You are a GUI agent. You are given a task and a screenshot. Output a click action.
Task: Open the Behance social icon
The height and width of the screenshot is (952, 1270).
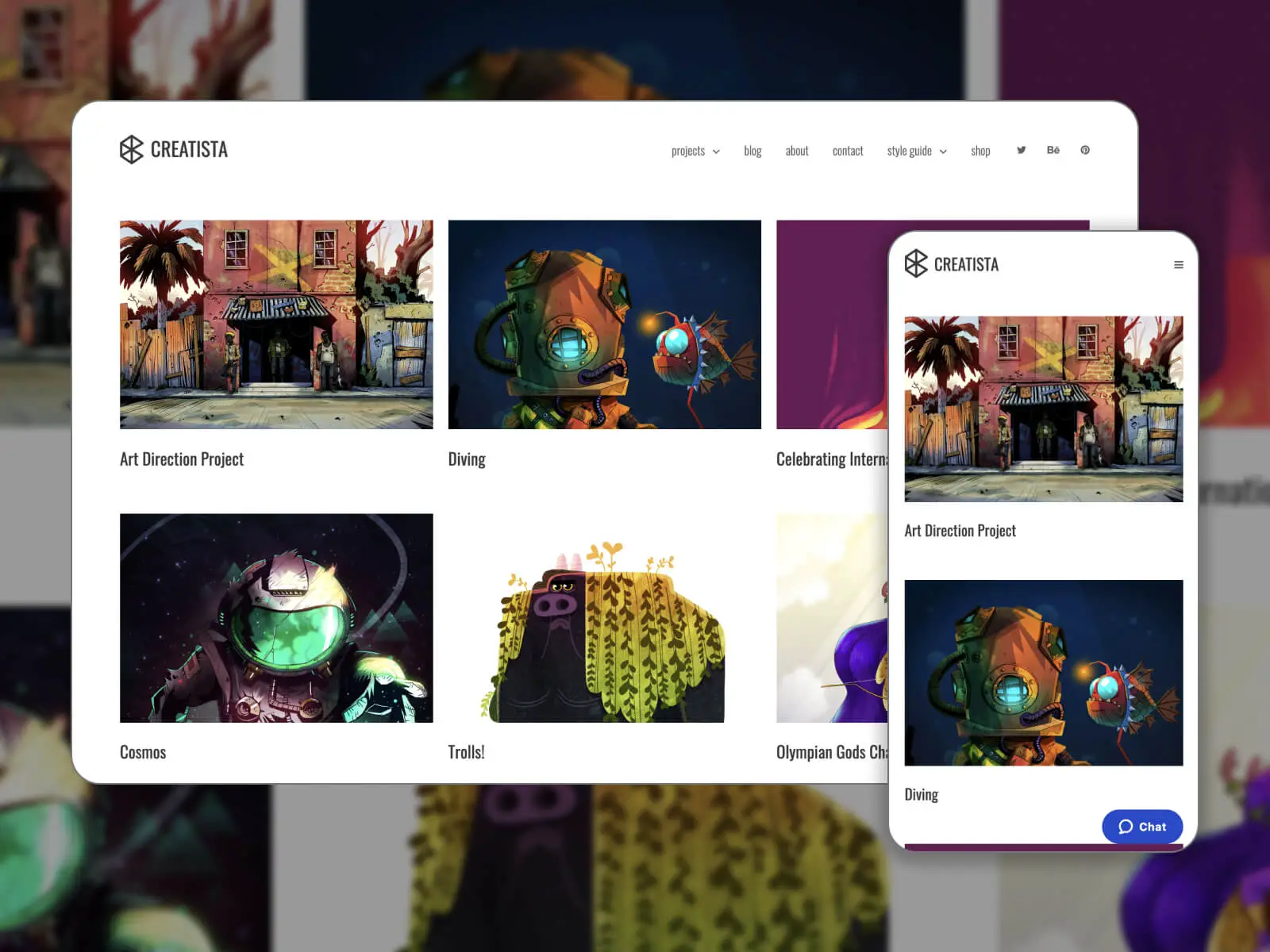1053,150
